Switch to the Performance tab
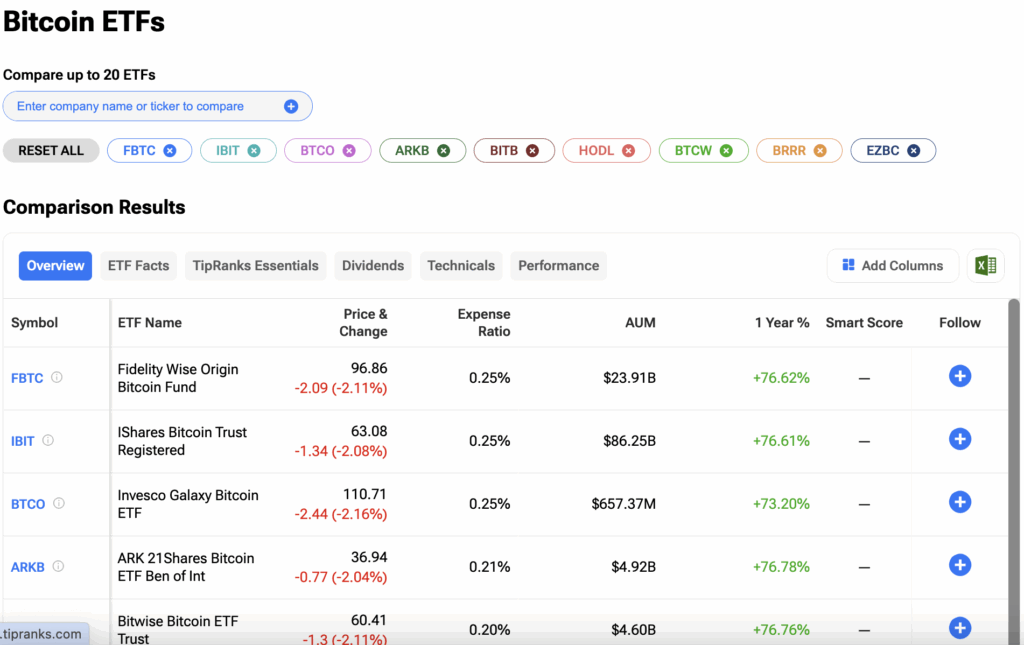This screenshot has width=1024, height=645. click(x=558, y=266)
